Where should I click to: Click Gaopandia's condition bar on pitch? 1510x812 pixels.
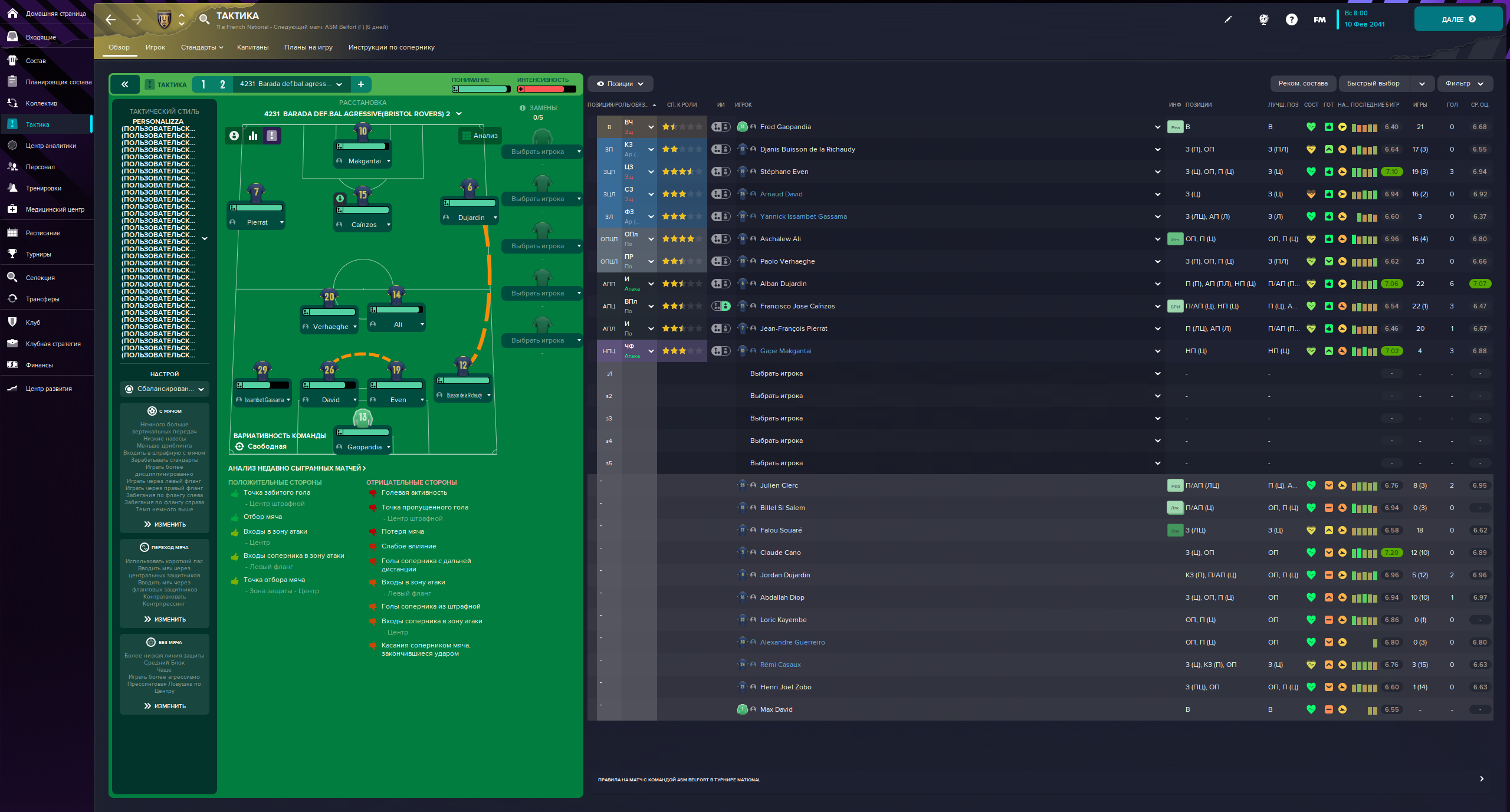click(x=363, y=432)
